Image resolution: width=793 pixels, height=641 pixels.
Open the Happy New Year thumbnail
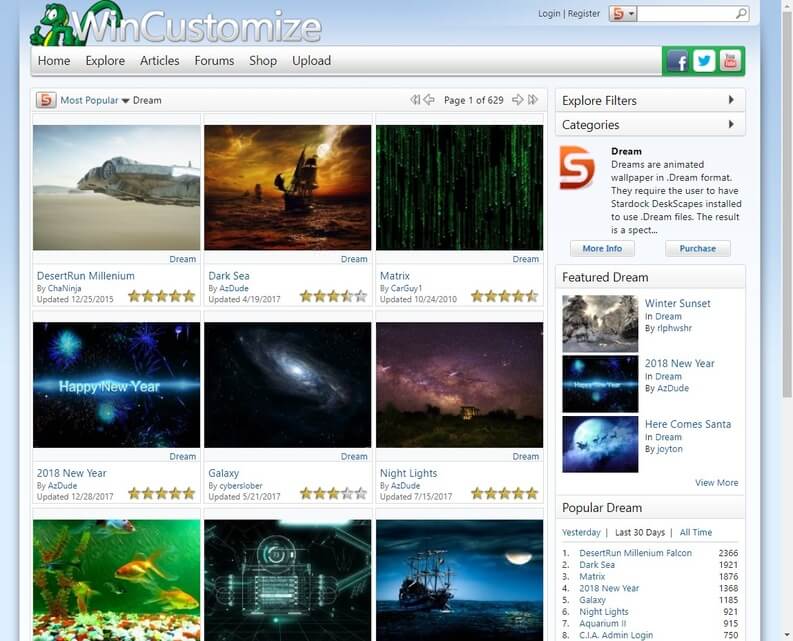(x=116, y=385)
